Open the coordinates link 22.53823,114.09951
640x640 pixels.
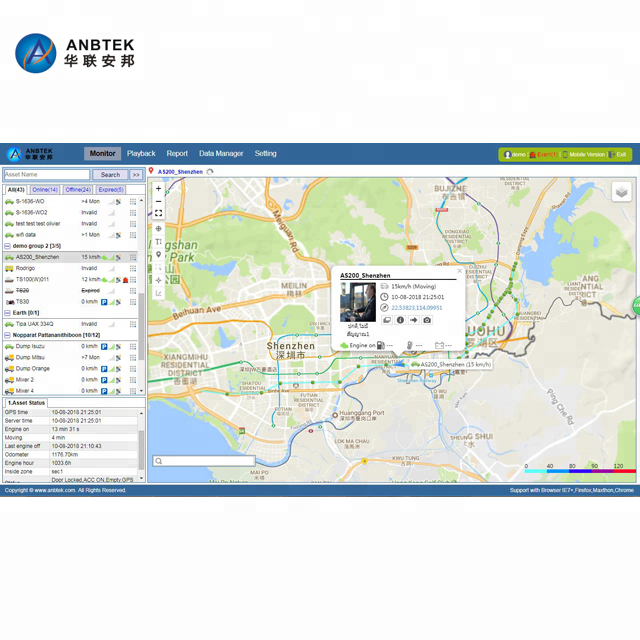pos(417,308)
